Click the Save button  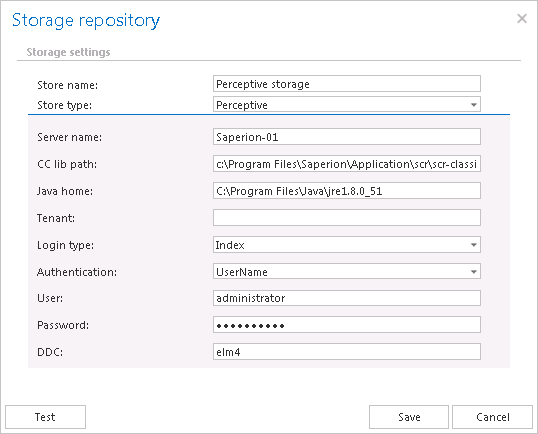pos(409,417)
